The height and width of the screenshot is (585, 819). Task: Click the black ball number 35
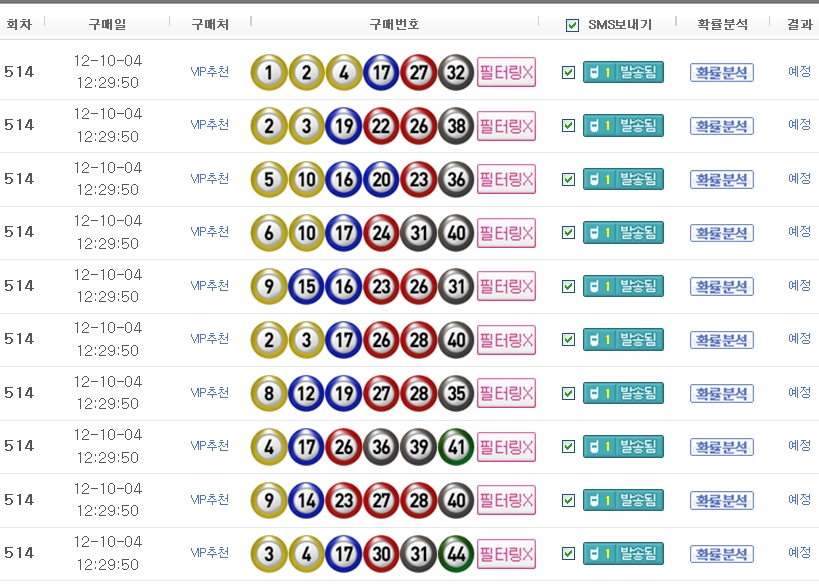pyautogui.click(x=456, y=393)
